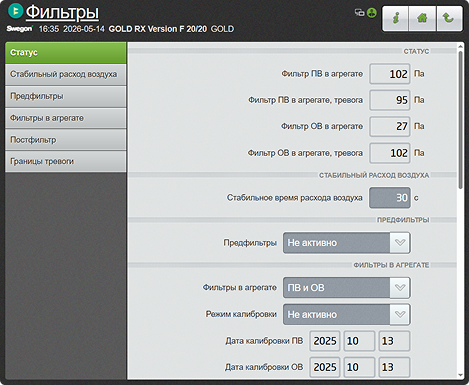
Task: Click the green user status icon
Action: 371,13
